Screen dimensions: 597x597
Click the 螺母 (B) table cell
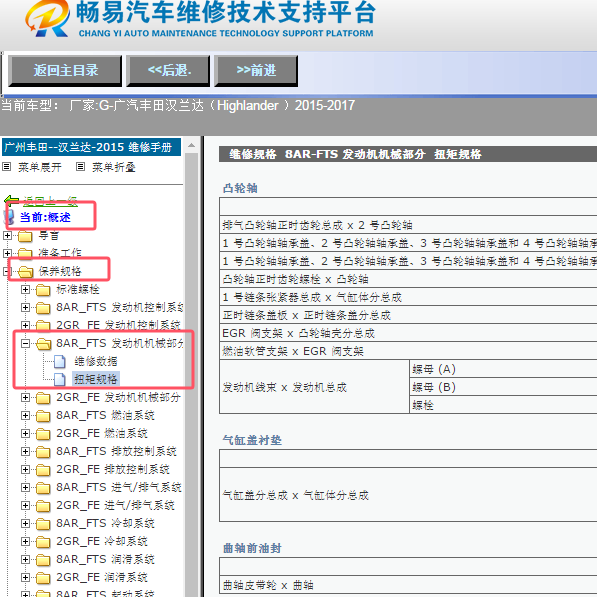pos(503,387)
